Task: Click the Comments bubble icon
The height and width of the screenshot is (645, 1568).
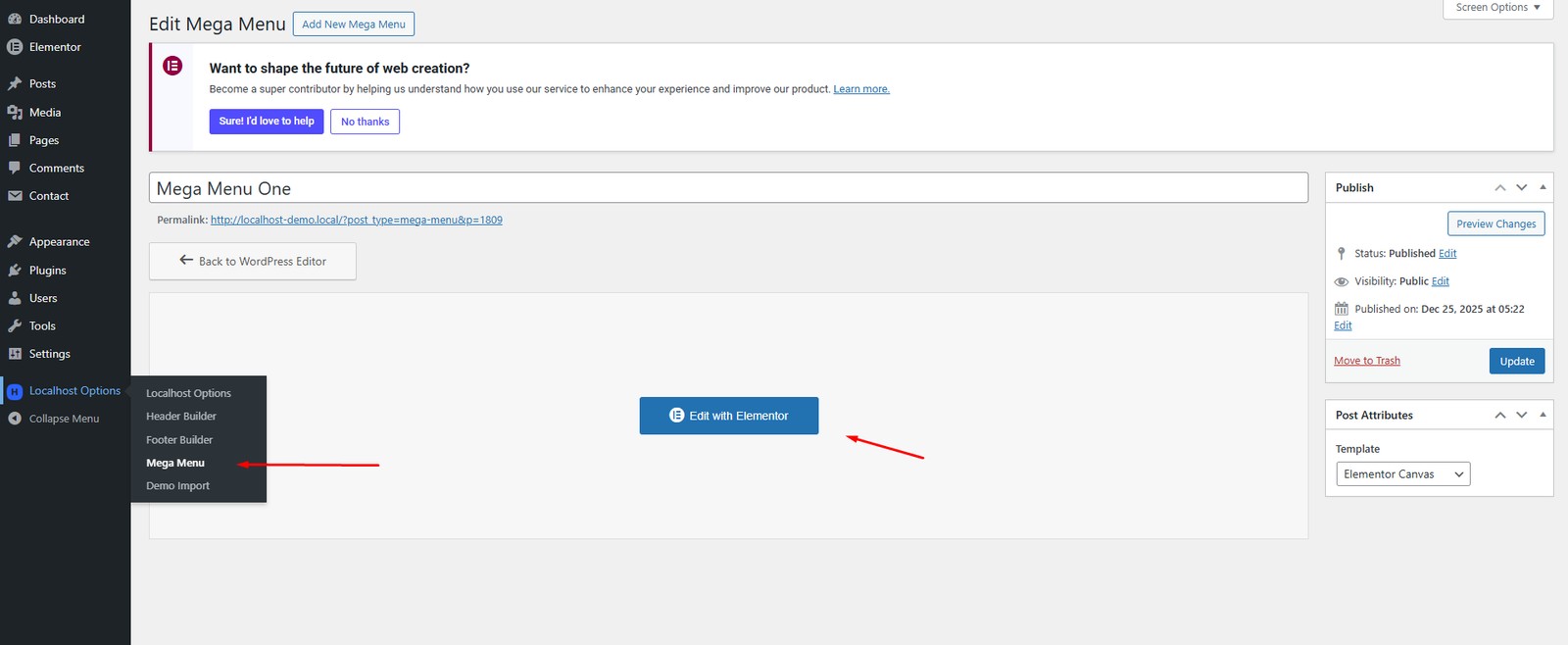Action: (15, 169)
